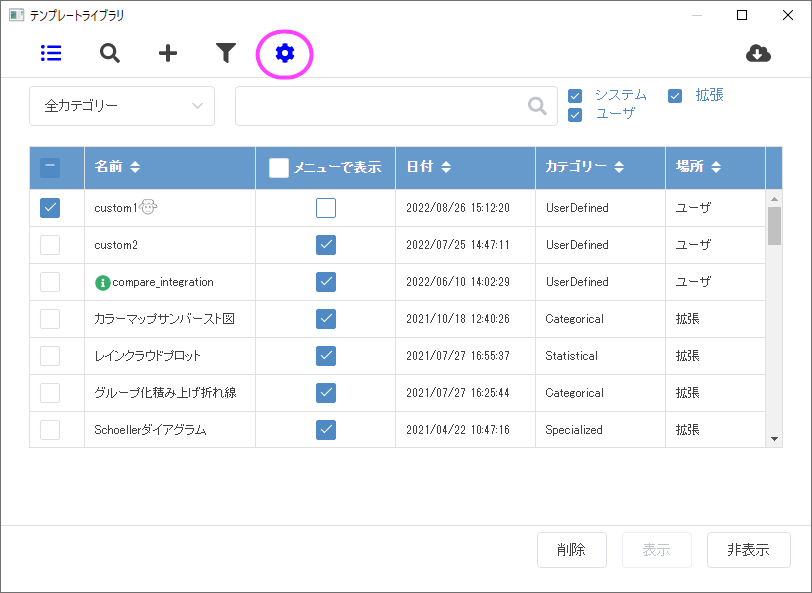Toggle the システム checkbox

[x=575, y=96]
